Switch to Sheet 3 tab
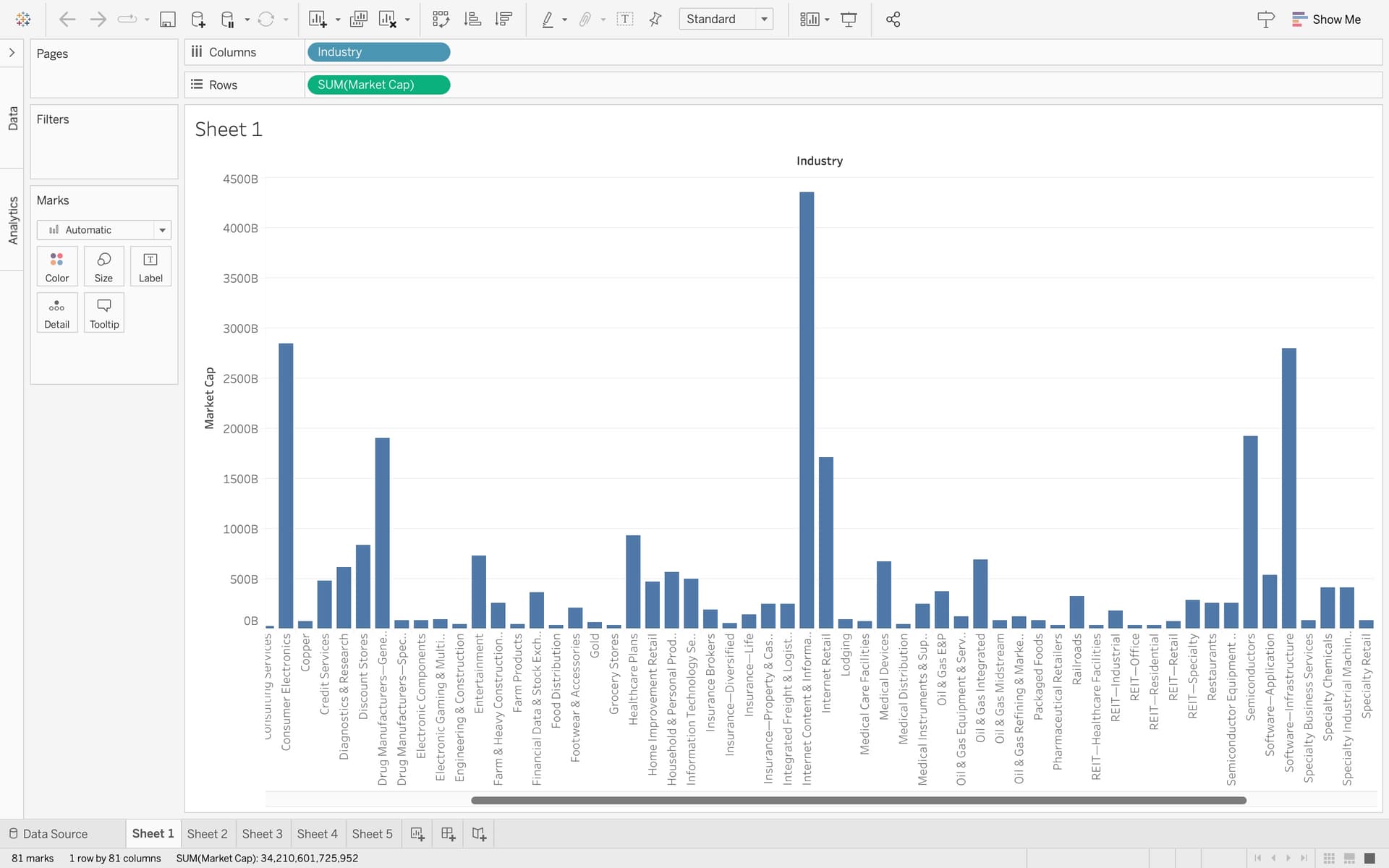Image resolution: width=1389 pixels, height=868 pixels. (262, 834)
